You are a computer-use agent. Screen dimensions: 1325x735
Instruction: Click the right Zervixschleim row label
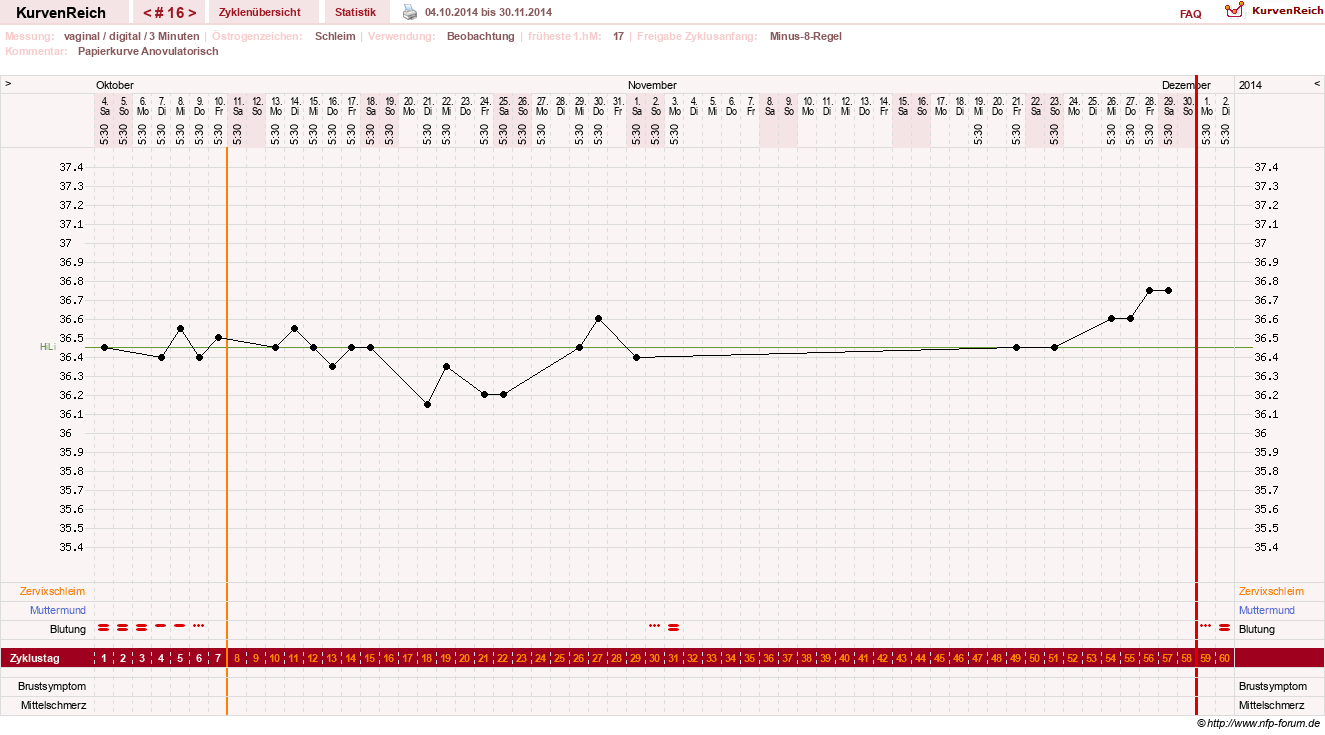[1272, 591]
